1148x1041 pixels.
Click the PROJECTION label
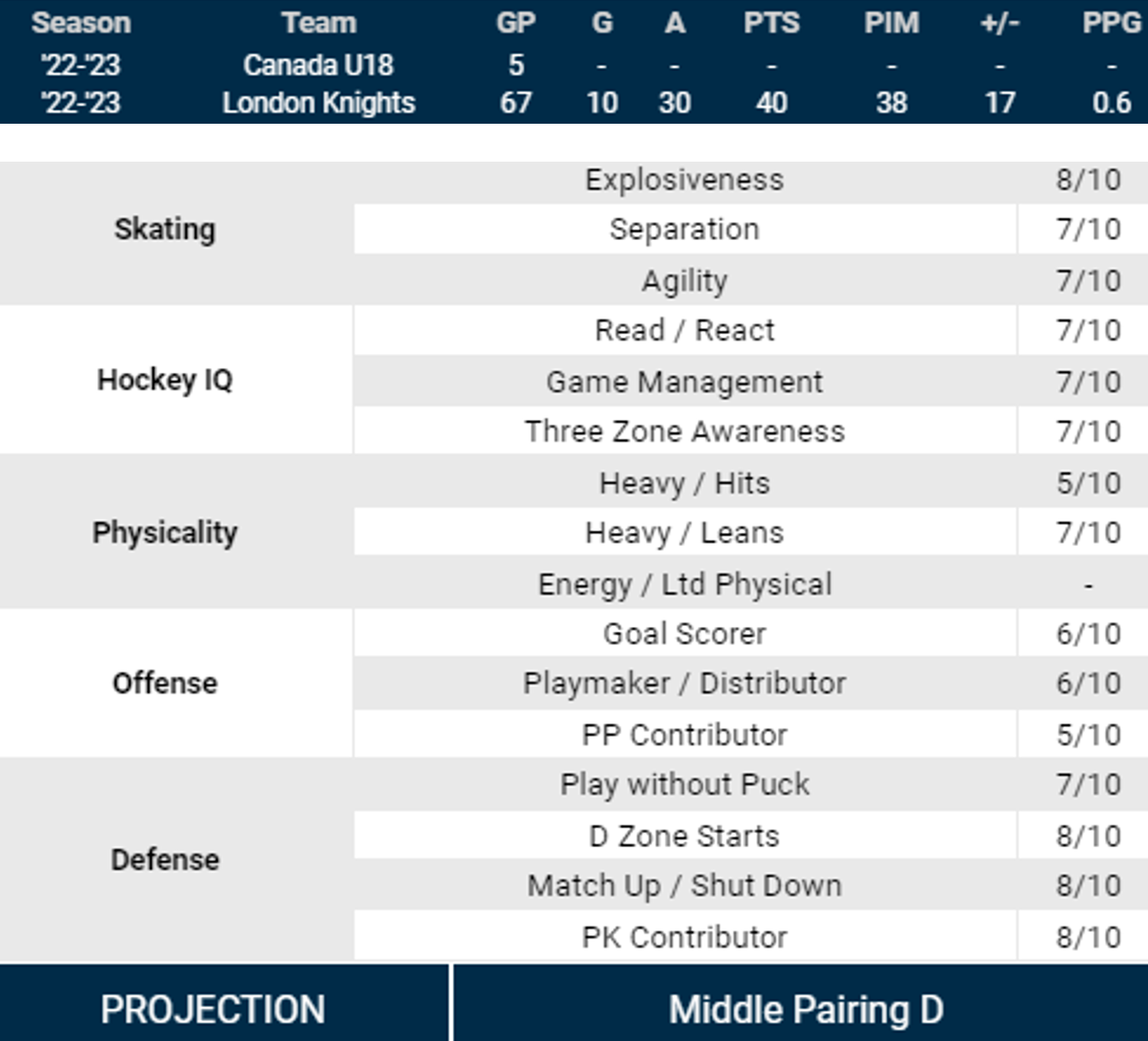point(213,1010)
